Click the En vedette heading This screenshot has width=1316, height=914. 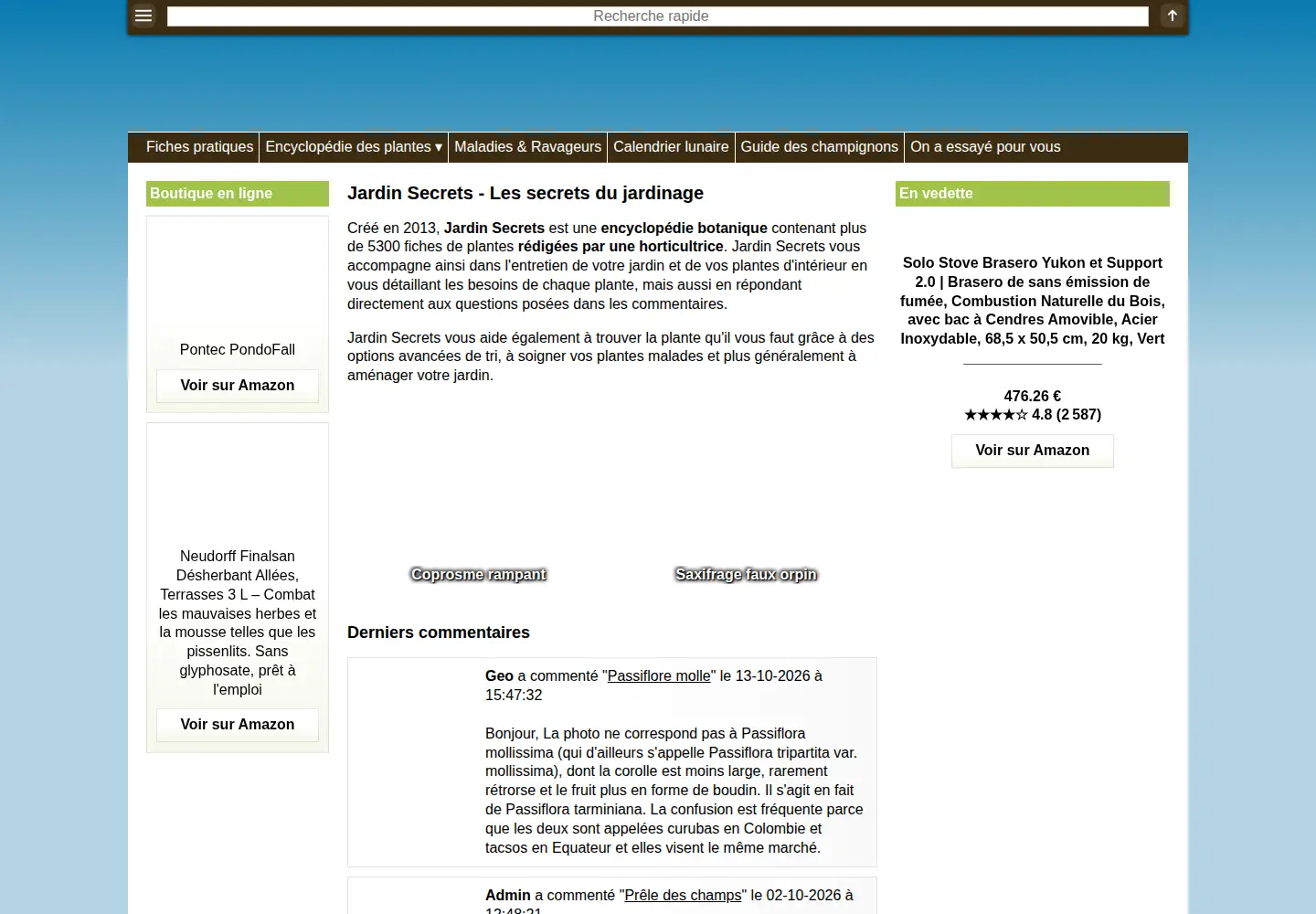(1033, 194)
